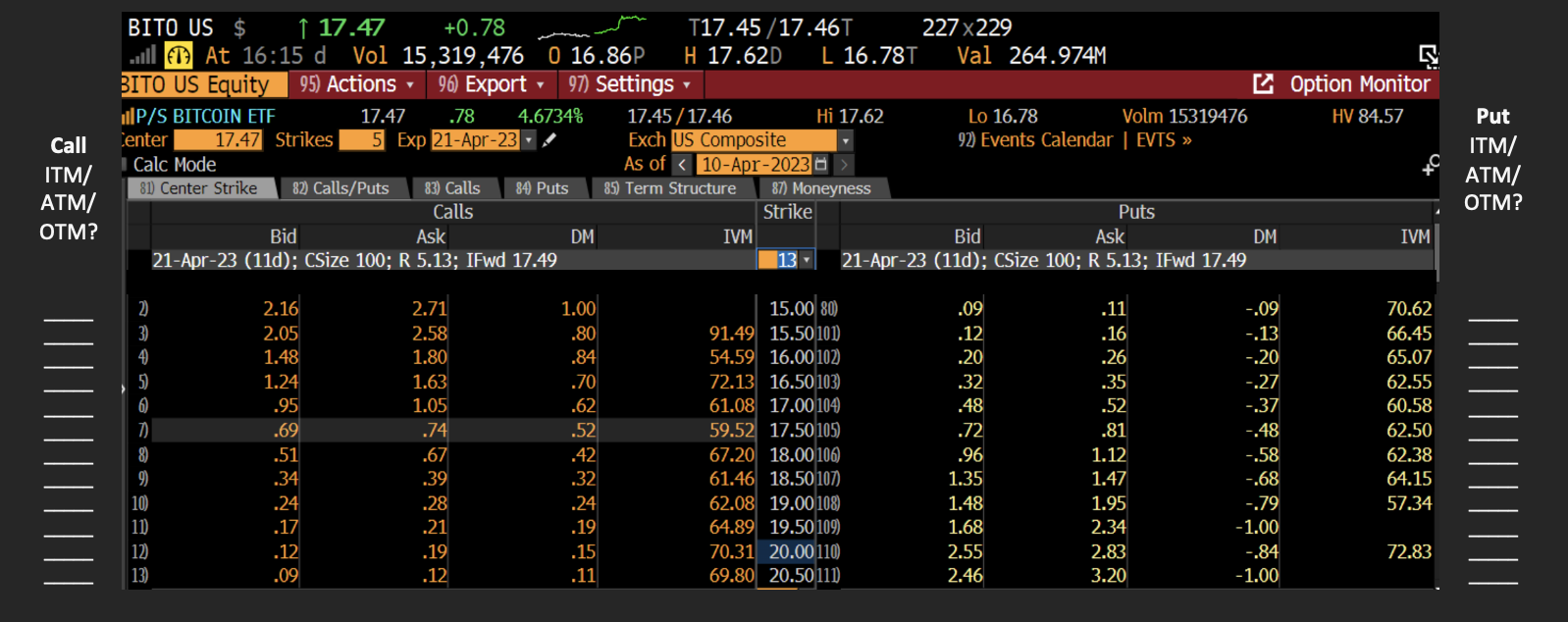The image size is (1568, 622).
Task: Click the intraday sparkline chart
Action: (593, 26)
